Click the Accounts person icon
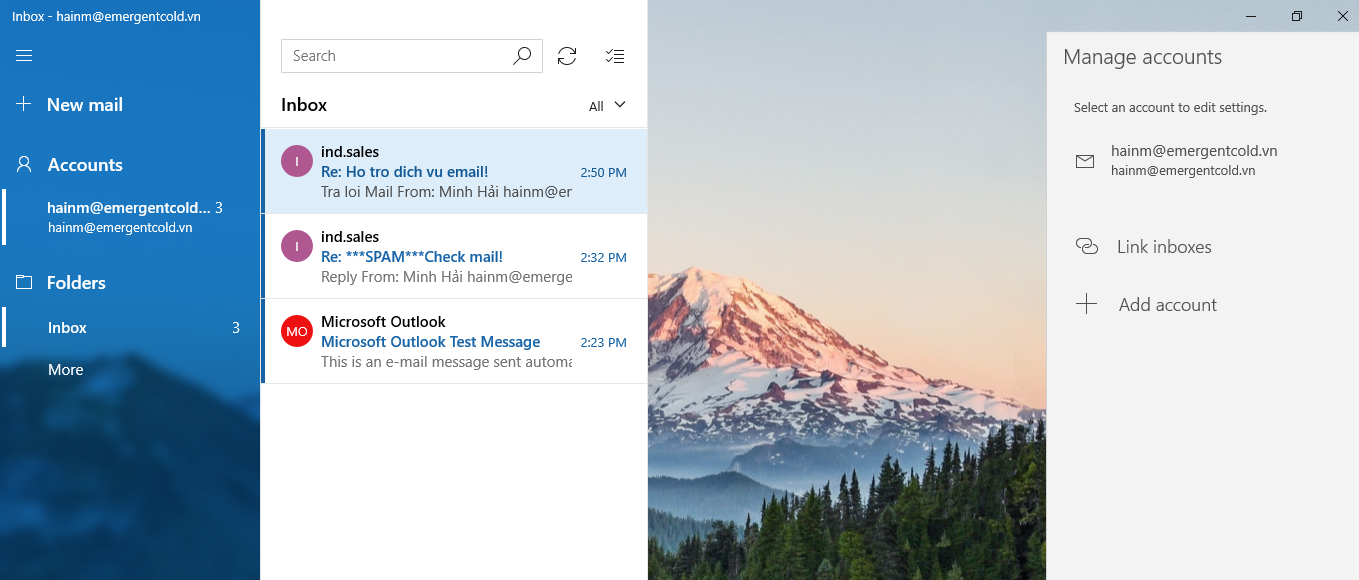This screenshot has width=1359, height=580. tap(25, 165)
